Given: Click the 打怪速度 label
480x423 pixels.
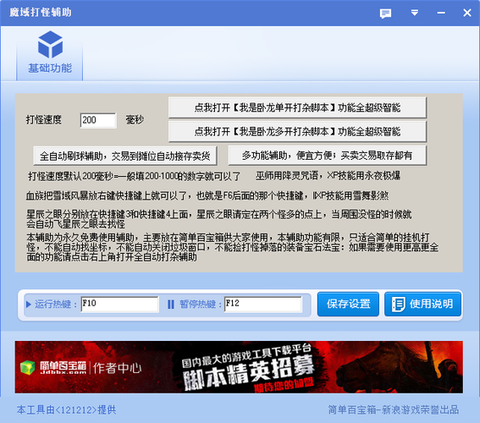Looking at the screenshot, I should click(x=44, y=120).
